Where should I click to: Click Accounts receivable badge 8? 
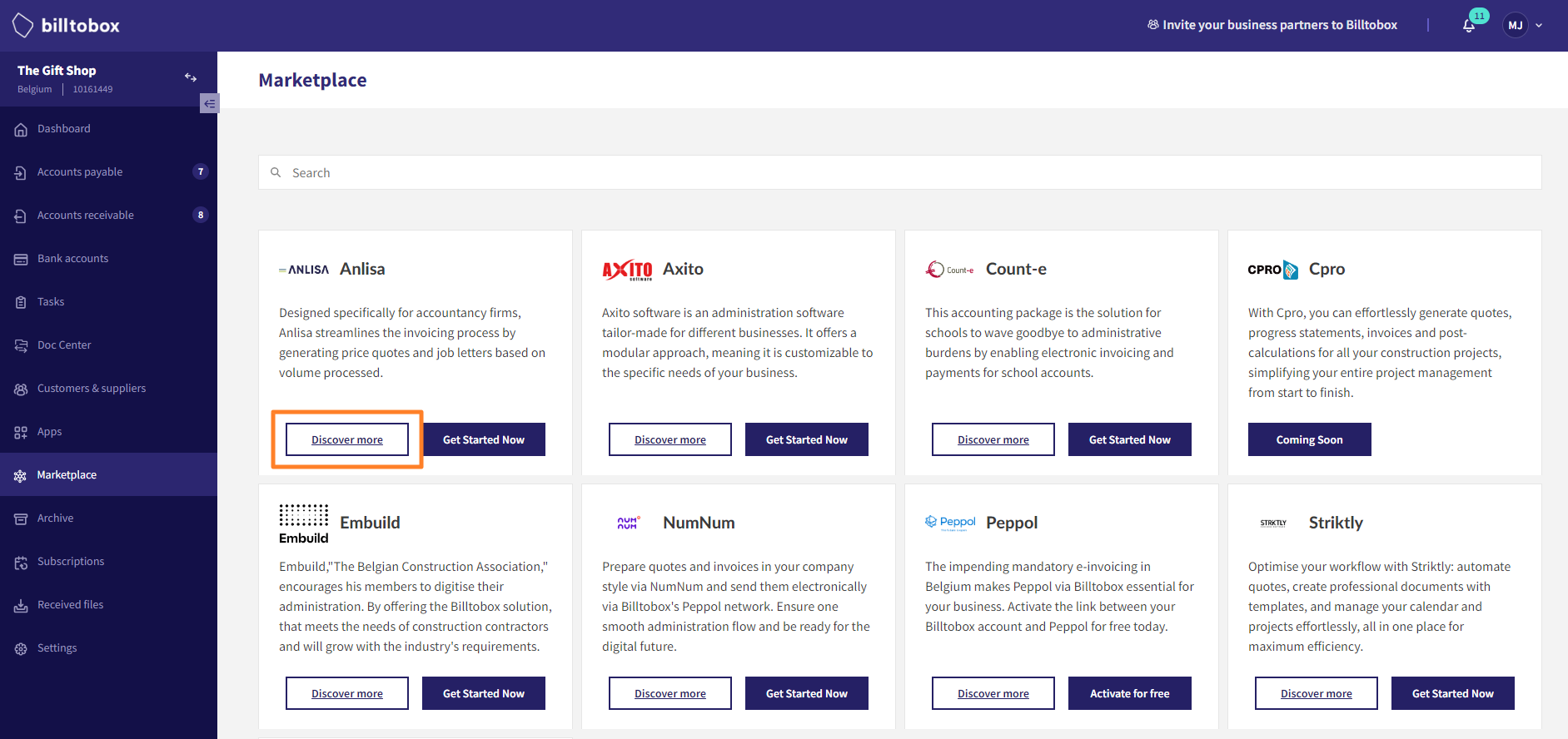pos(201,215)
